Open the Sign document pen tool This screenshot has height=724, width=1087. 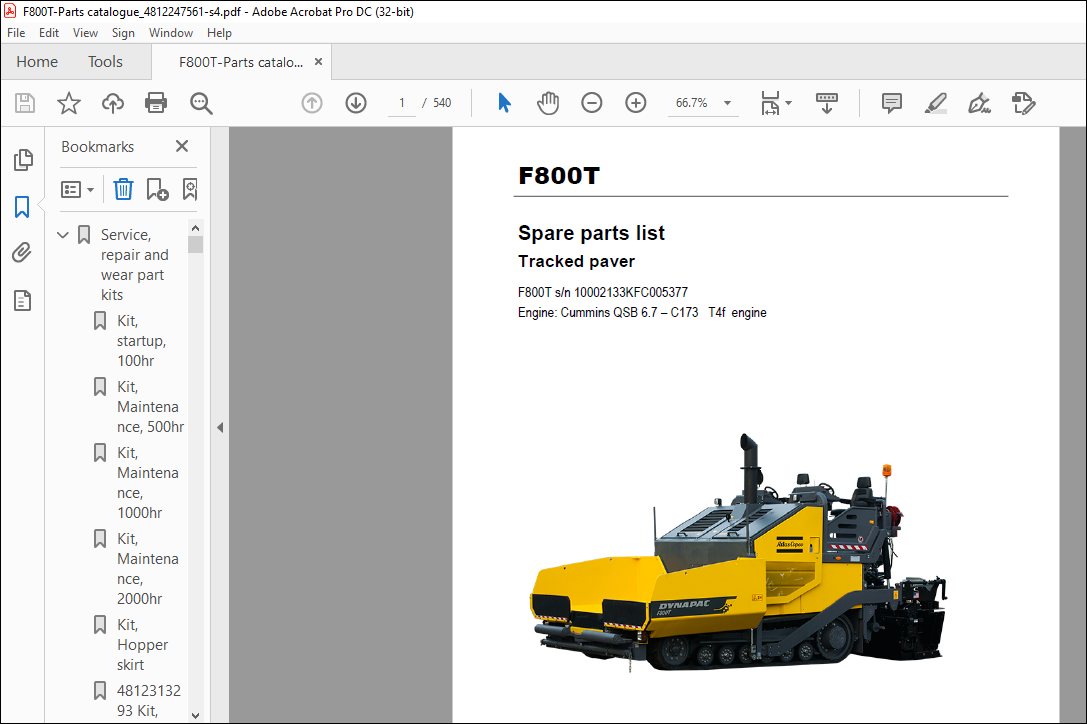[x=979, y=103]
